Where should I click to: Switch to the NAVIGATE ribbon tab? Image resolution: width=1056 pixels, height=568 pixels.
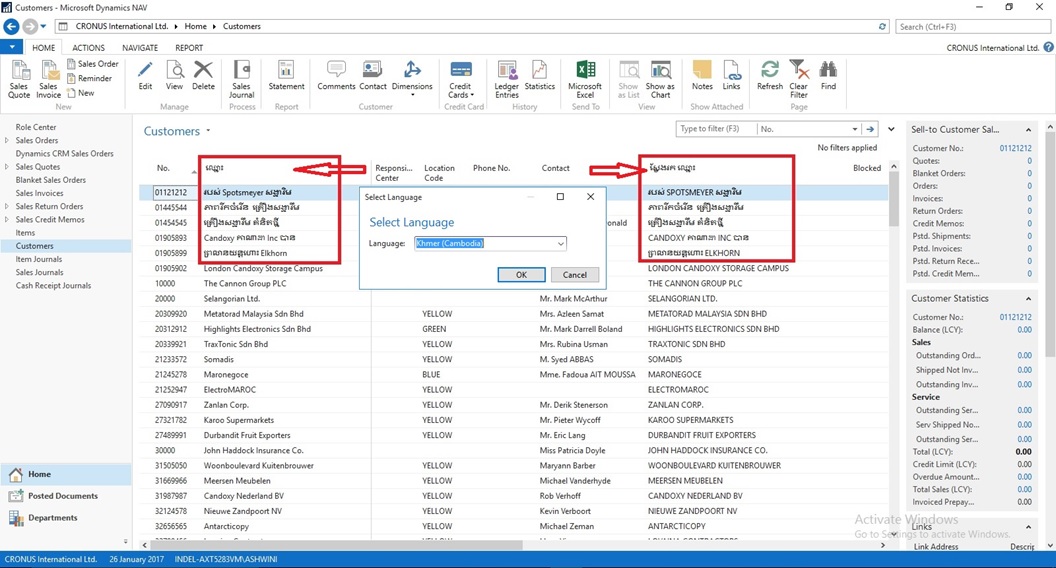coord(140,47)
